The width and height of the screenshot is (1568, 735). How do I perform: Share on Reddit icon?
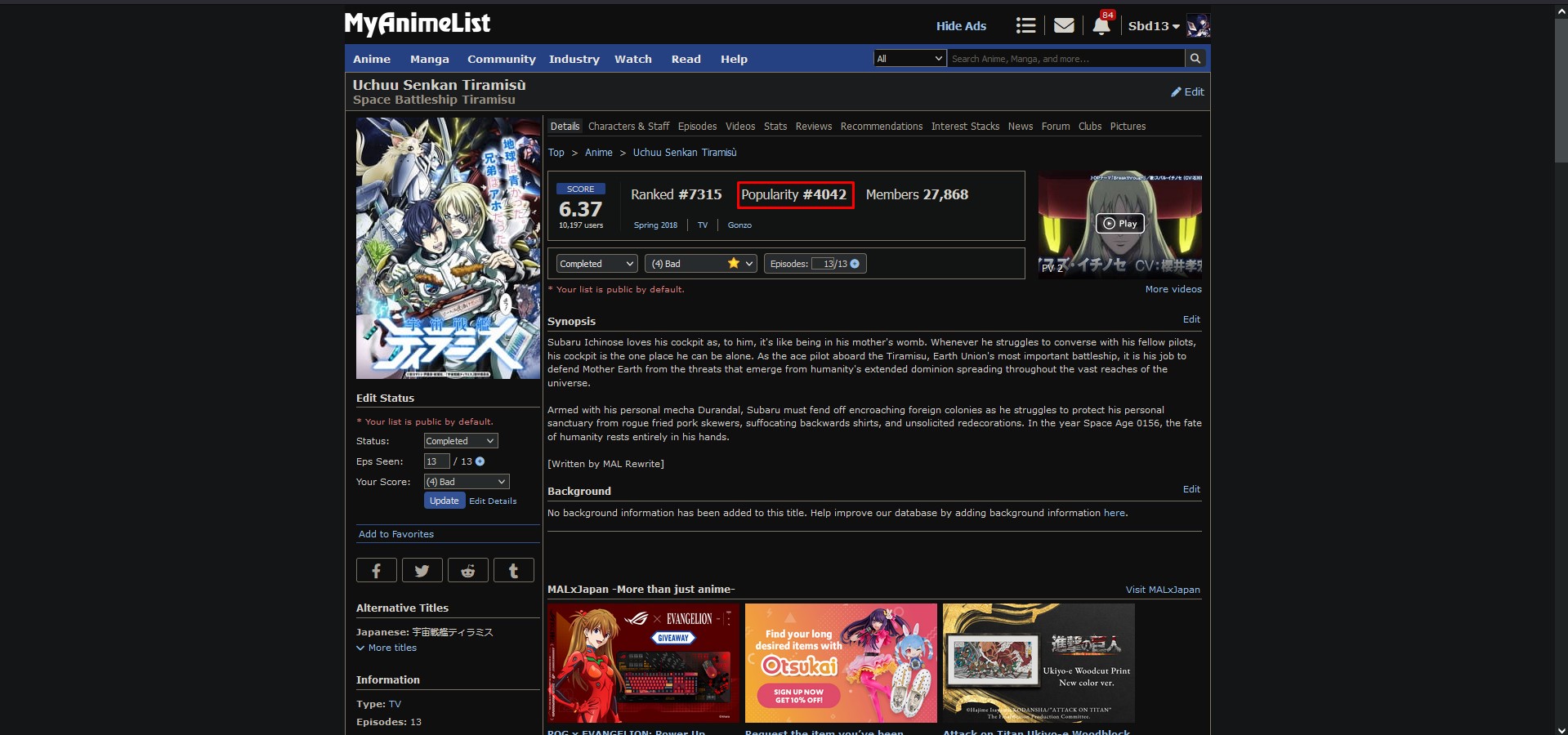coord(467,570)
